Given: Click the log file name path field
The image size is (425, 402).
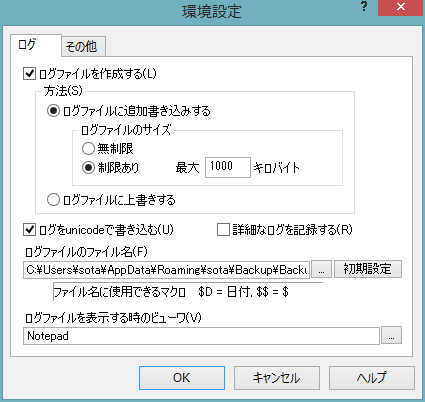Looking at the screenshot, I should click(166, 270).
